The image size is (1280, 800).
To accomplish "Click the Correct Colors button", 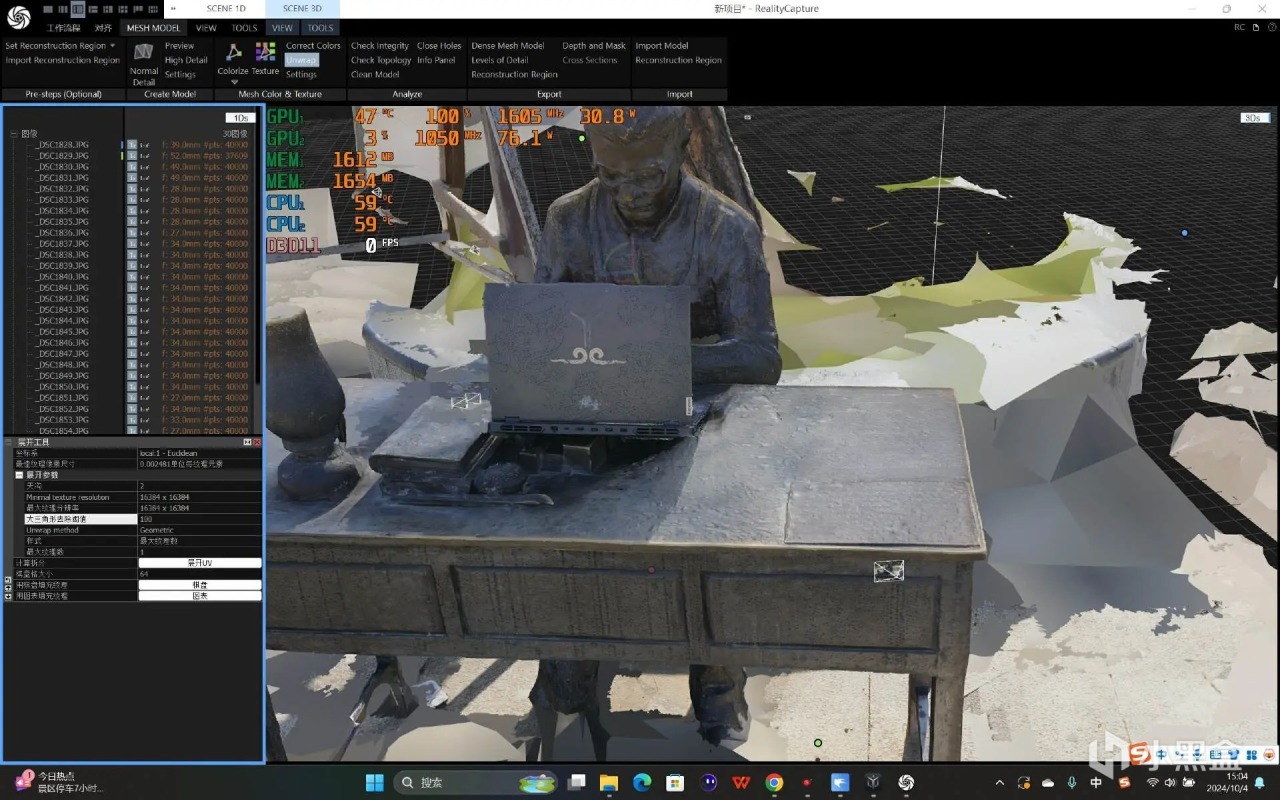I will tap(313, 46).
